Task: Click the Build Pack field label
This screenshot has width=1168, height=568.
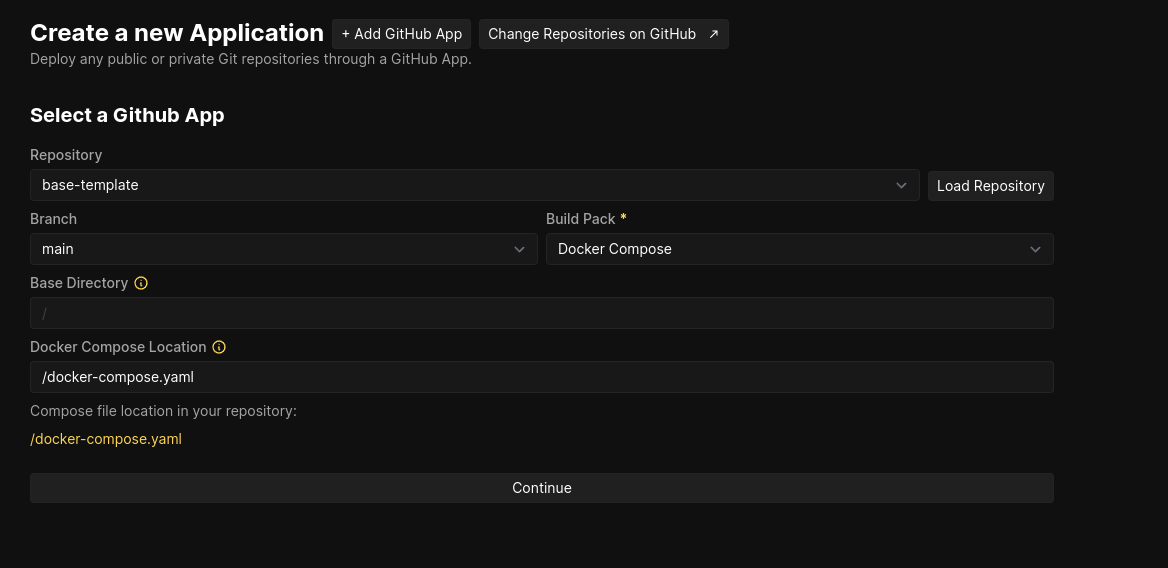Action: [x=580, y=219]
